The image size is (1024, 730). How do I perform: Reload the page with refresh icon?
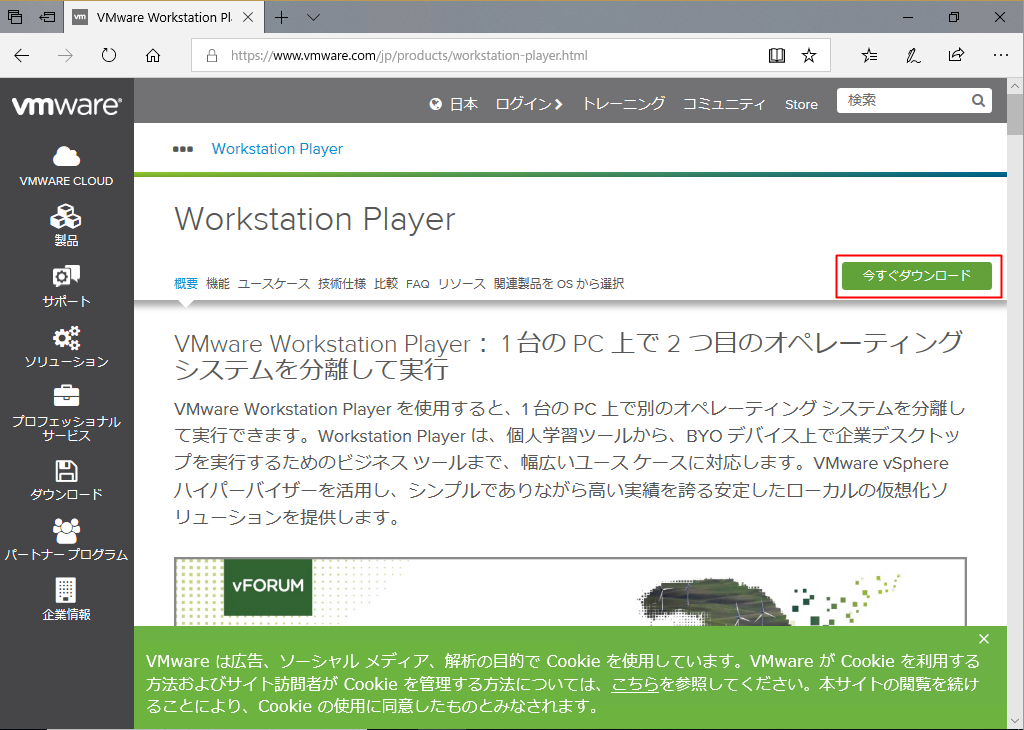pyautogui.click(x=109, y=56)
